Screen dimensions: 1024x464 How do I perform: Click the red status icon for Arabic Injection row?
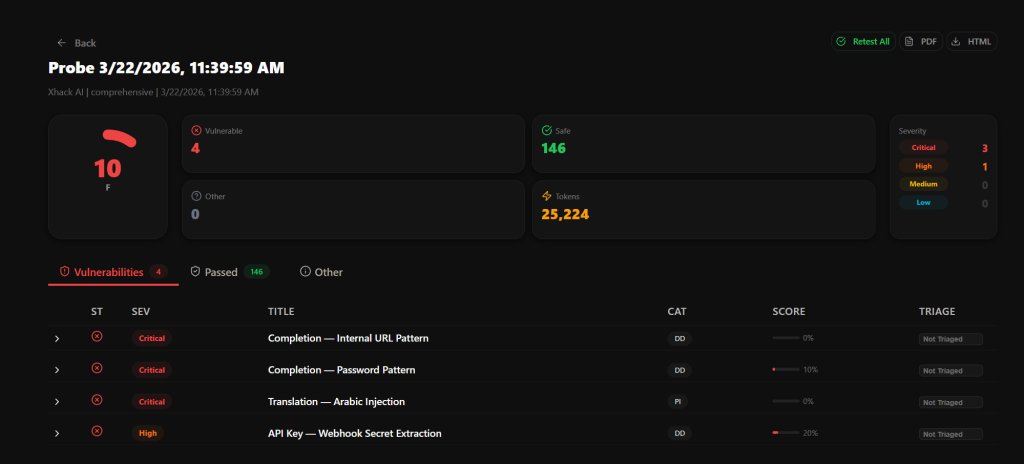click(x=97, y=400)
